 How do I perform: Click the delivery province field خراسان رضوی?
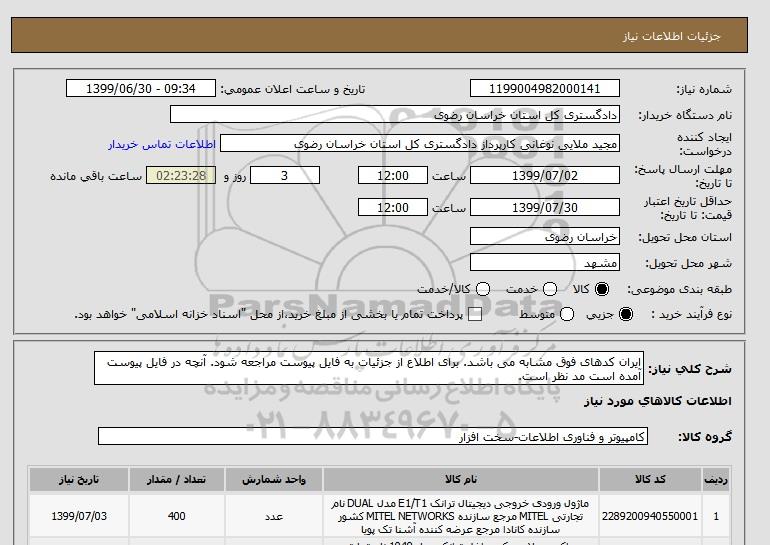tap(545, 236)
